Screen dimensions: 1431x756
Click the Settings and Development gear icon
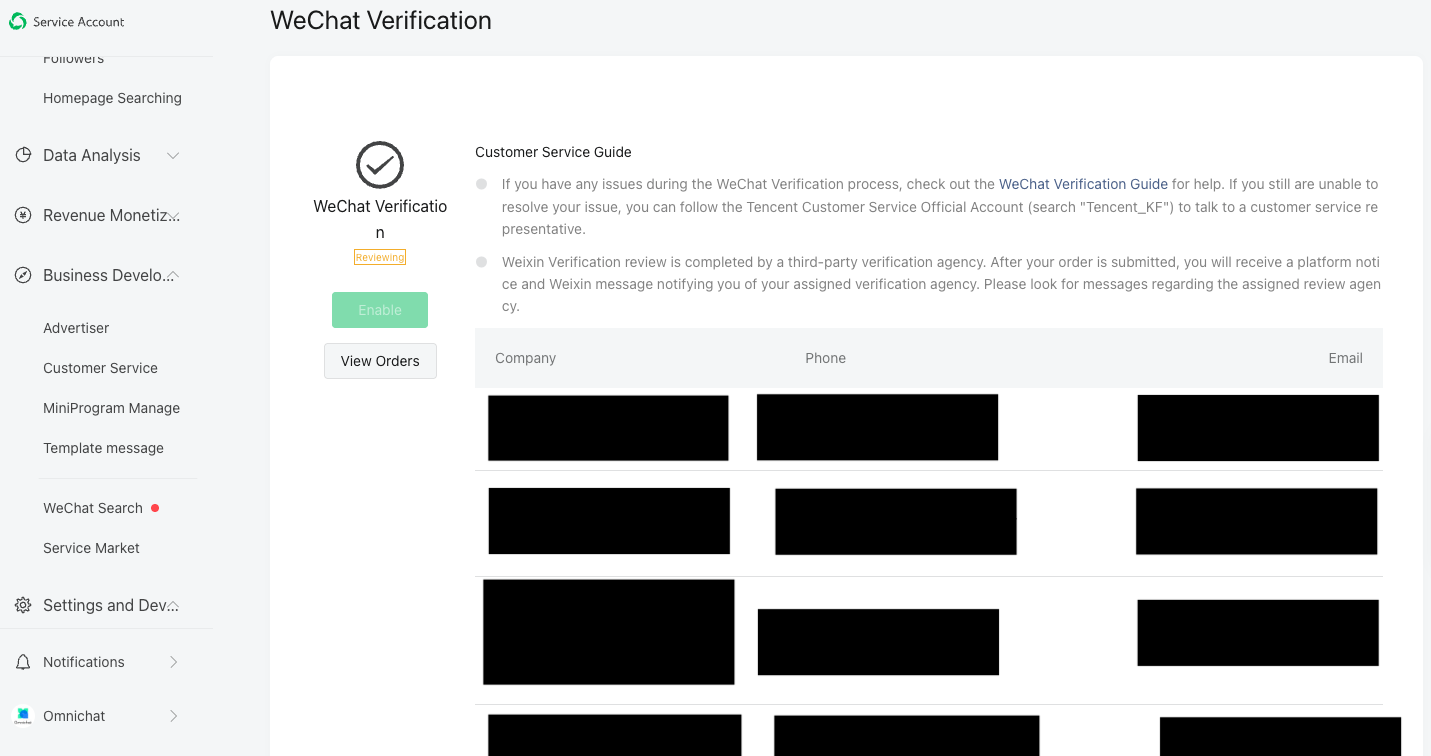23,605
